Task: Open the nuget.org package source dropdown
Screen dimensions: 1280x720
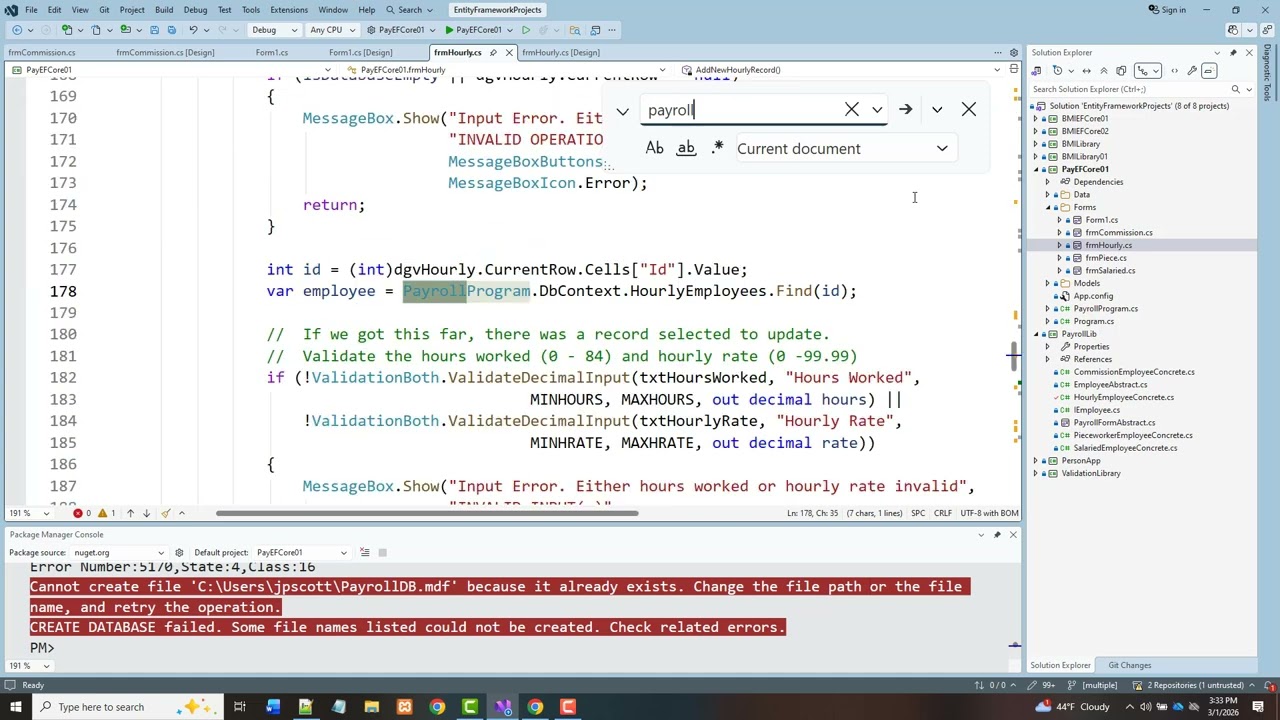Action: [x=118, y=553]
